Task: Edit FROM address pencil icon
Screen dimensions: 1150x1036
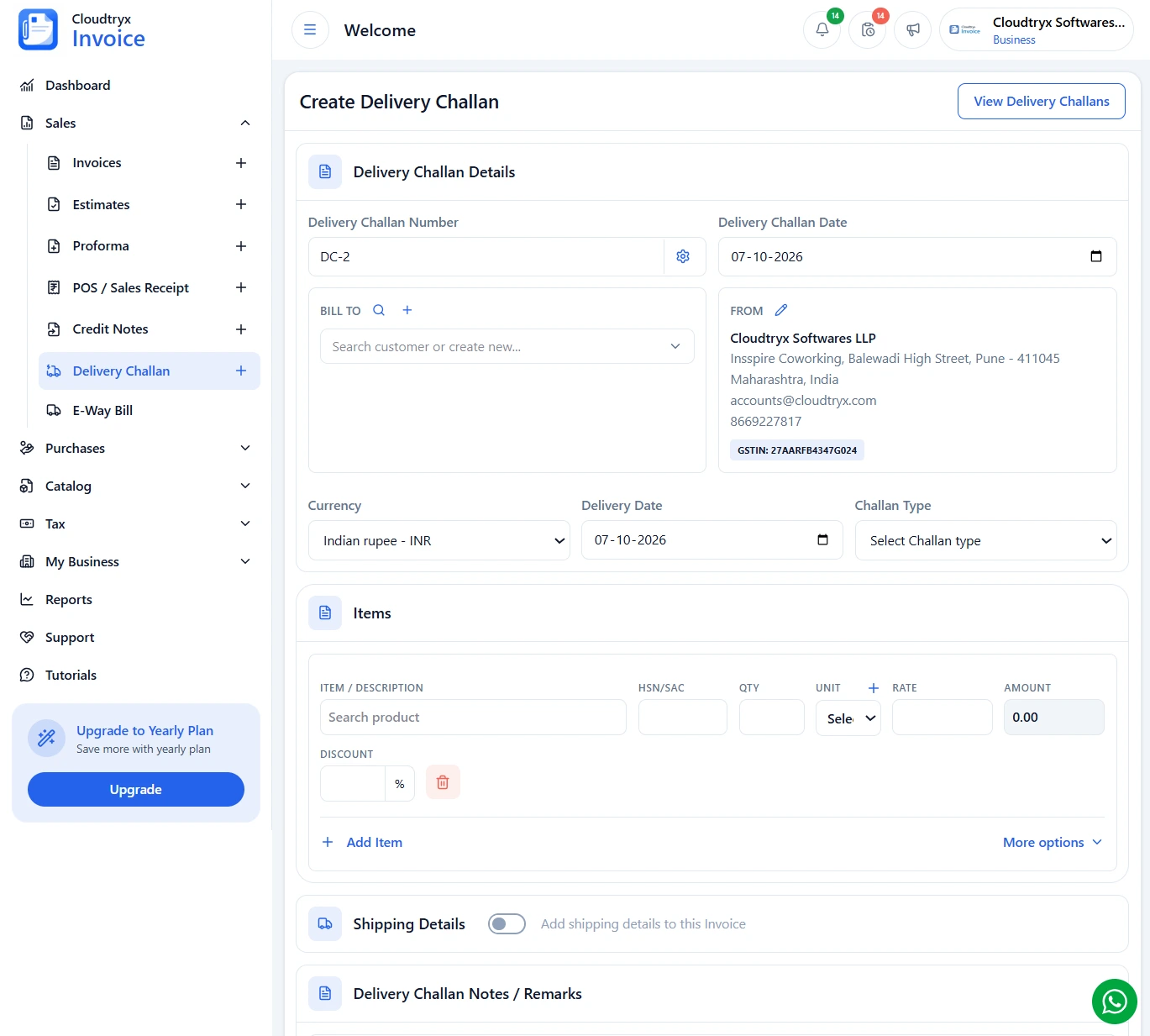Action: pyautogui.click(x=781, y=310)
